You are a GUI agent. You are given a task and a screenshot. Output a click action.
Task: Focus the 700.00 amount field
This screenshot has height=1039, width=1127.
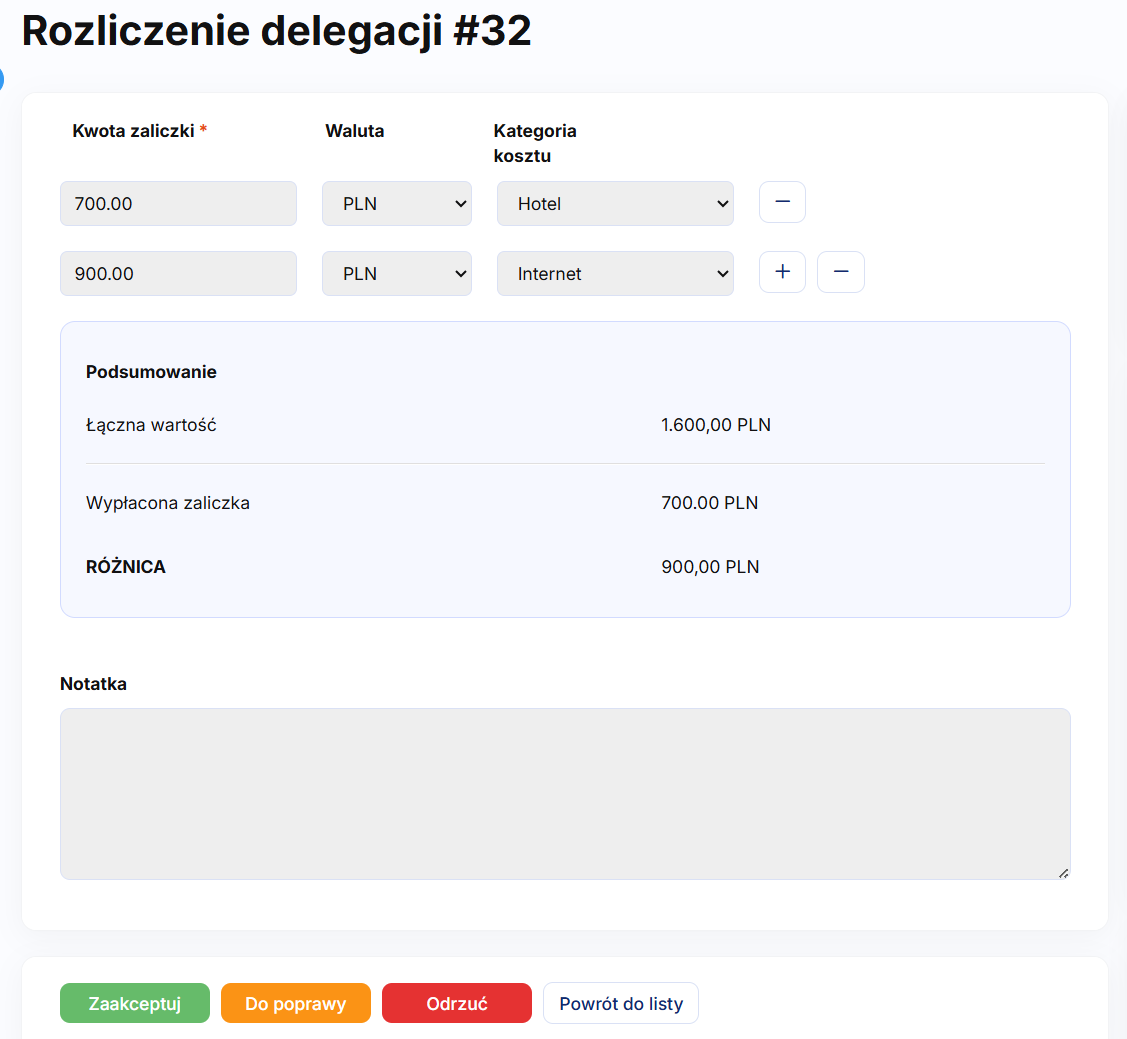pyautogui.click(x=178, y=204)
